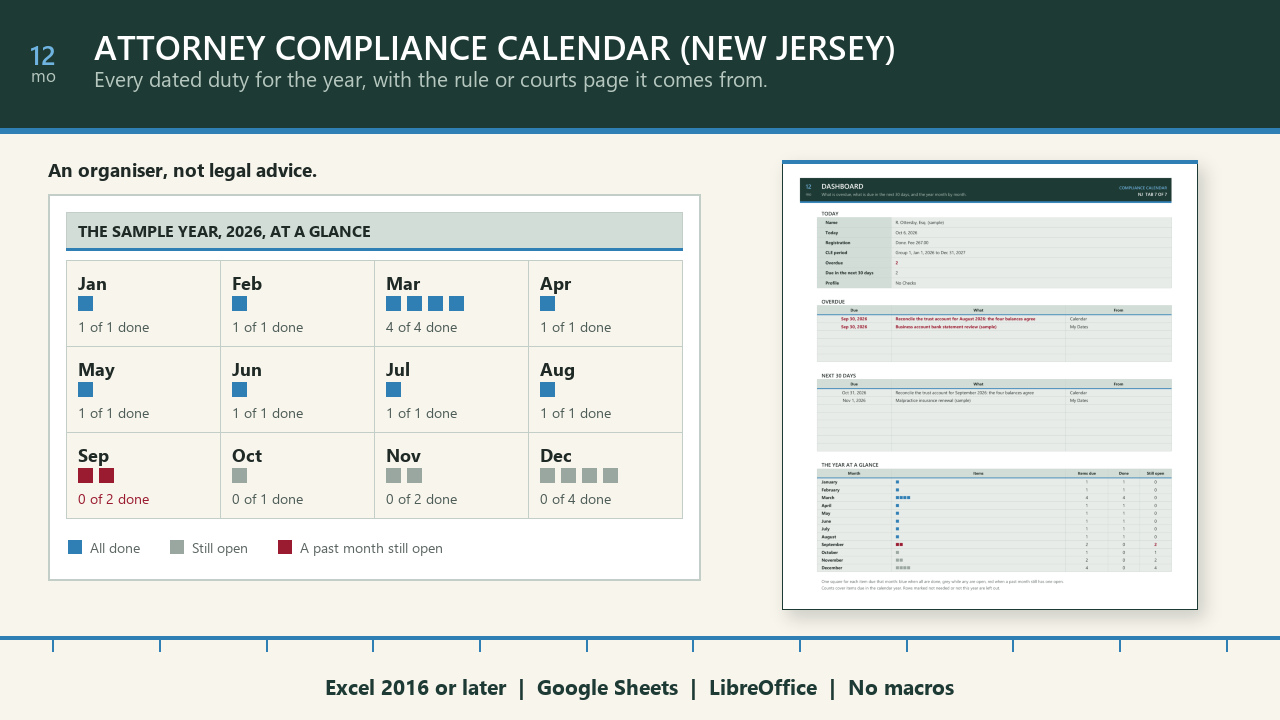Image resolution: width=1280 pixels, height=720 pixels.
Task: Click the '12 mo' badge in header
Action: tap(43, 64)
